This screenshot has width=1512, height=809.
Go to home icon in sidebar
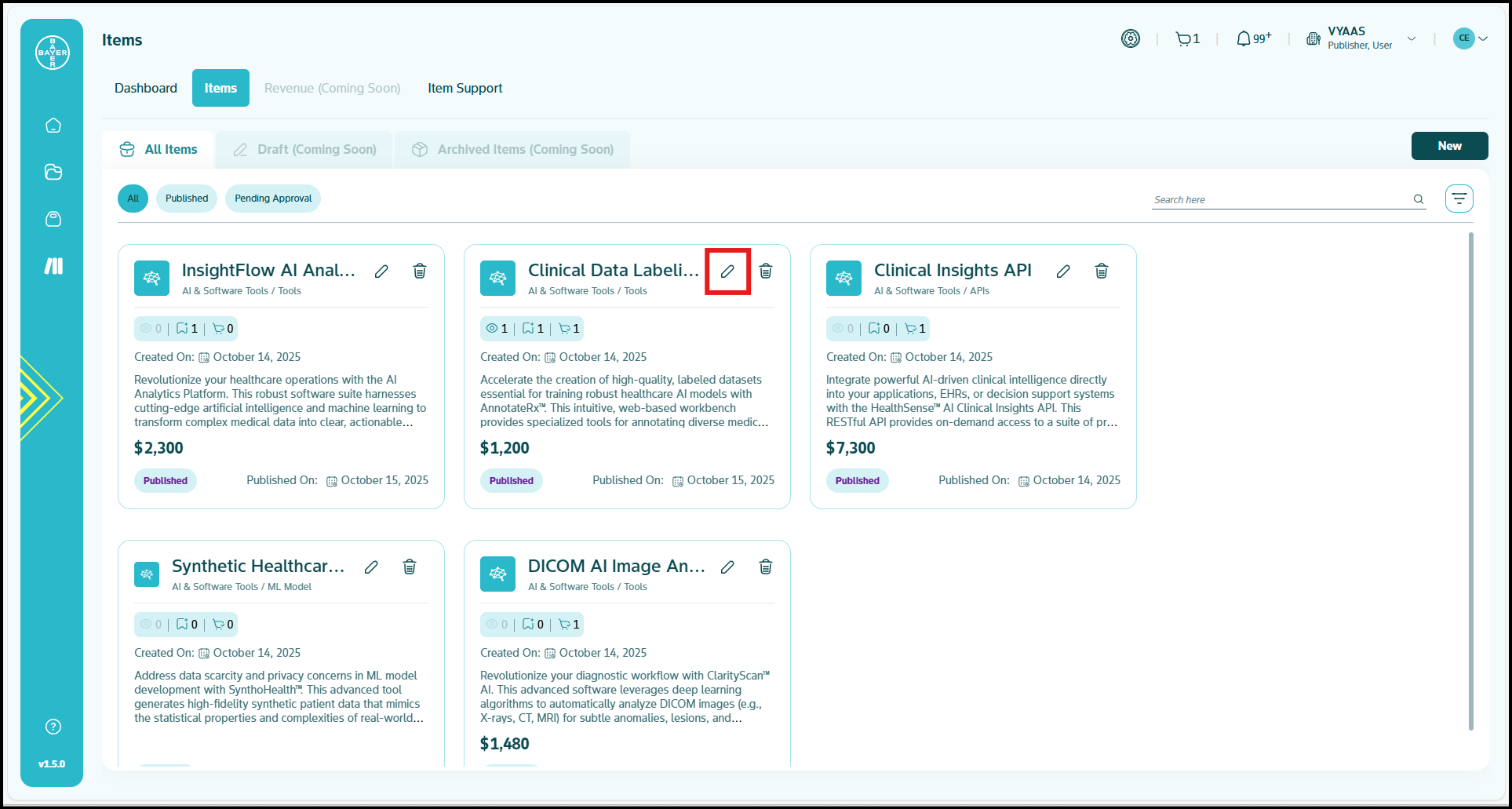(53, 126)
